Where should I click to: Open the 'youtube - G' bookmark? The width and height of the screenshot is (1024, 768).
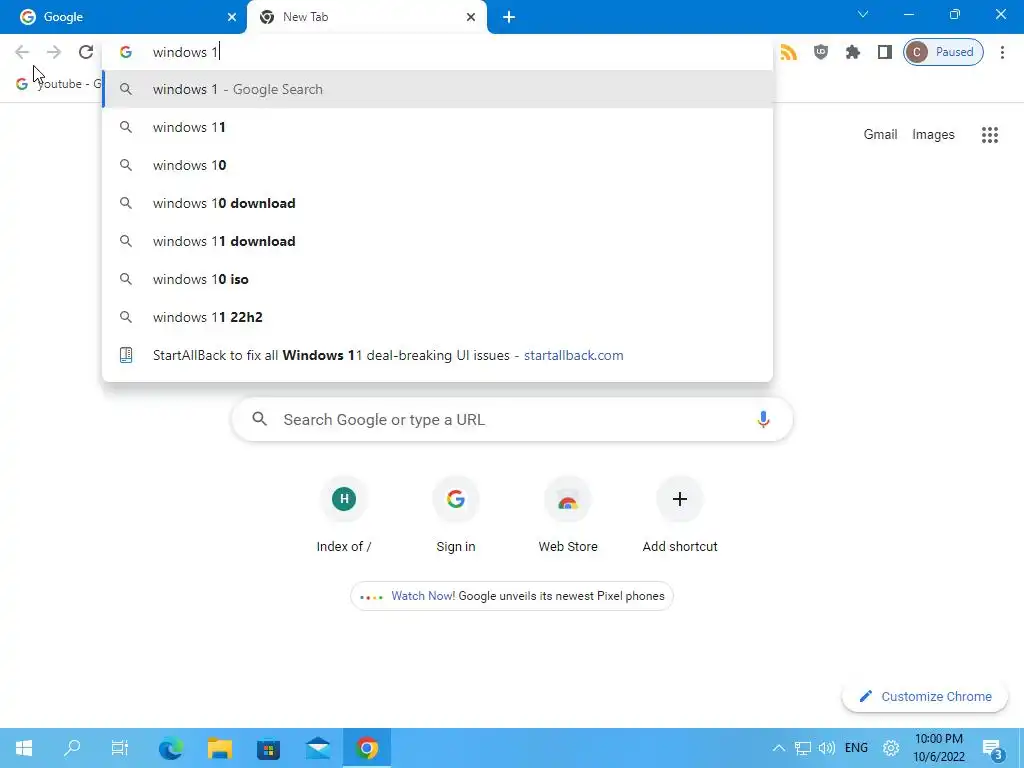[59, 84]
